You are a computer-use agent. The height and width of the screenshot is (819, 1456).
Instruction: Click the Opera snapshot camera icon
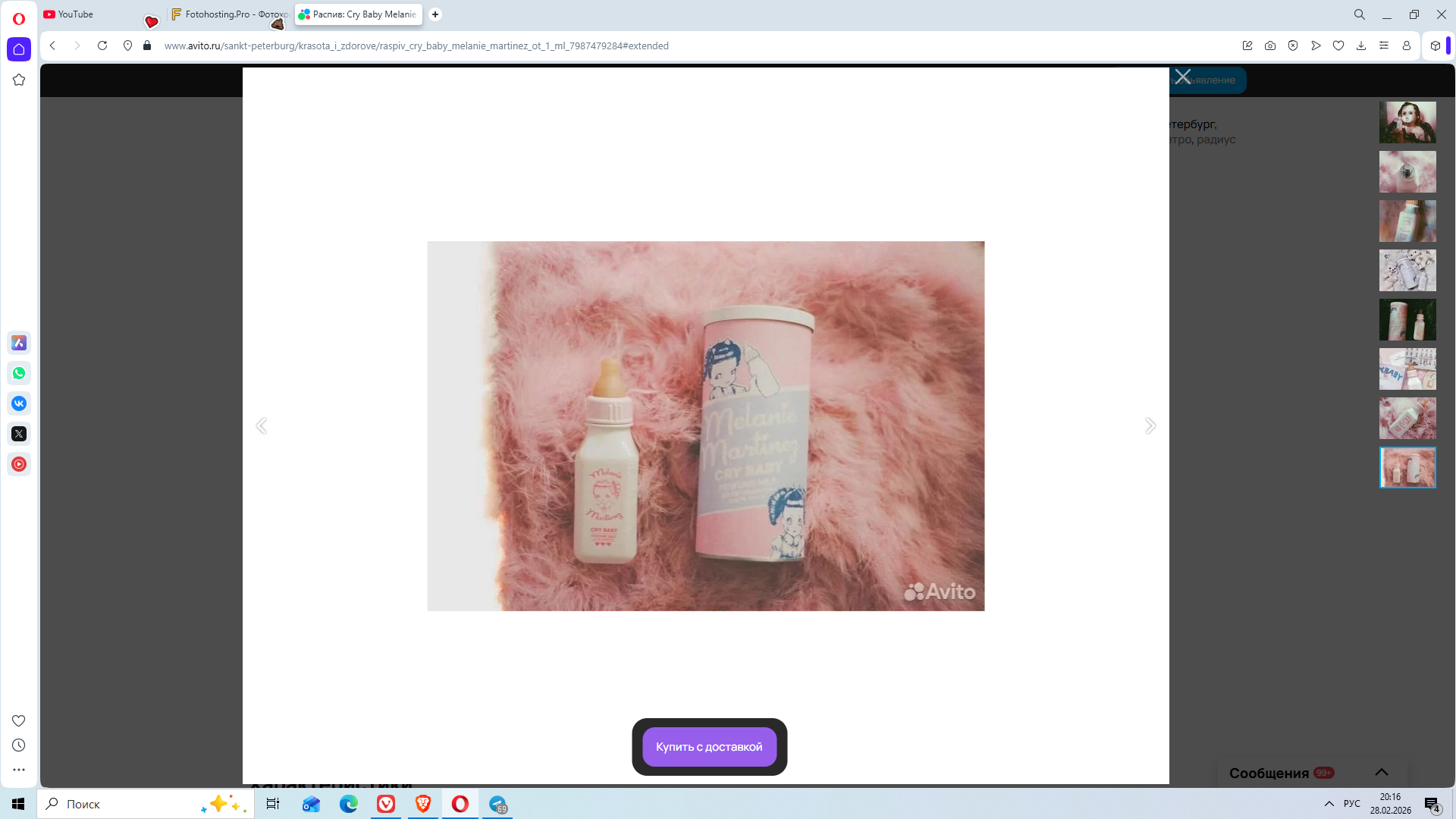1270,45
